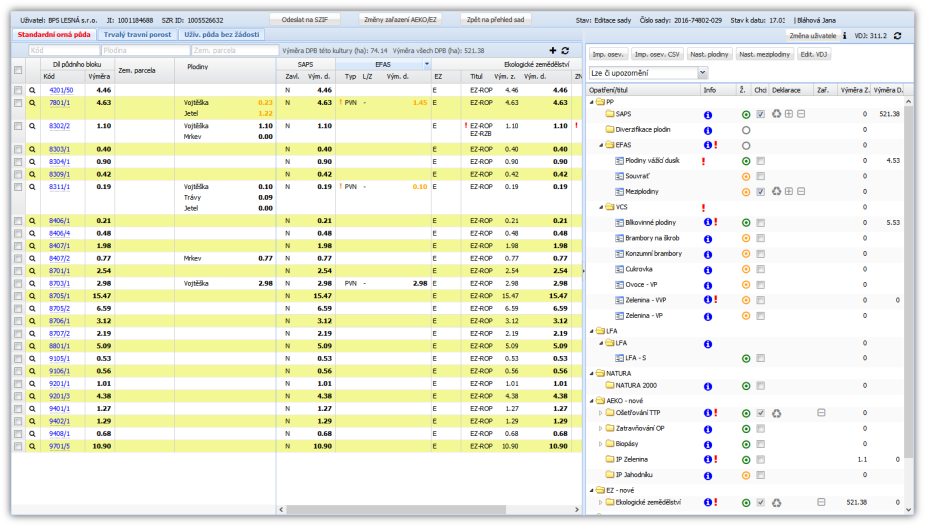Click the Kód filter input field

64,51
